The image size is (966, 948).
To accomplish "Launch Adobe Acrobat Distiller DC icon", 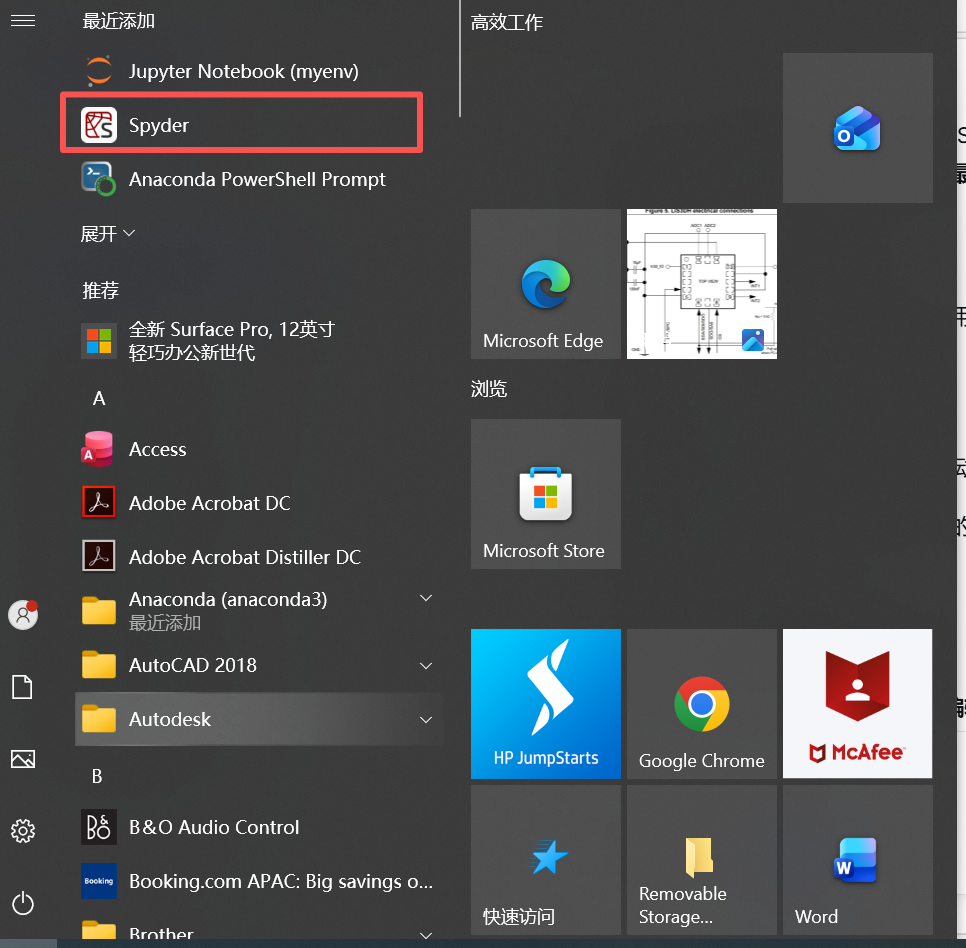I will (x=99, y=556).
